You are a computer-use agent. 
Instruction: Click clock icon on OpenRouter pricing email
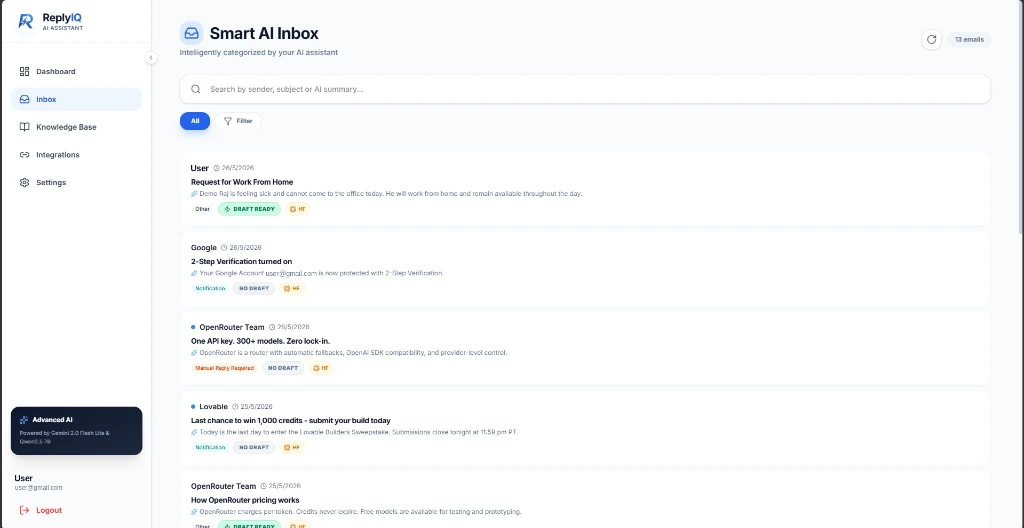264,486
